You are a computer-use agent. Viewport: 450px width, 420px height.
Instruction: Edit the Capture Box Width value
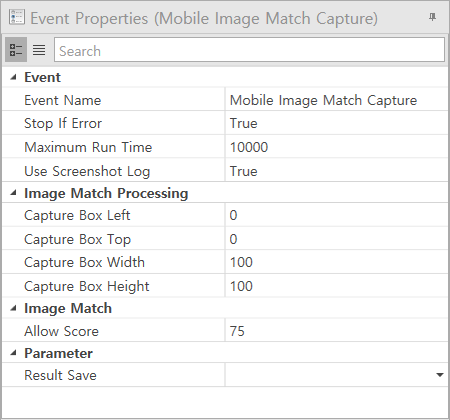click(x=336, y=262)
